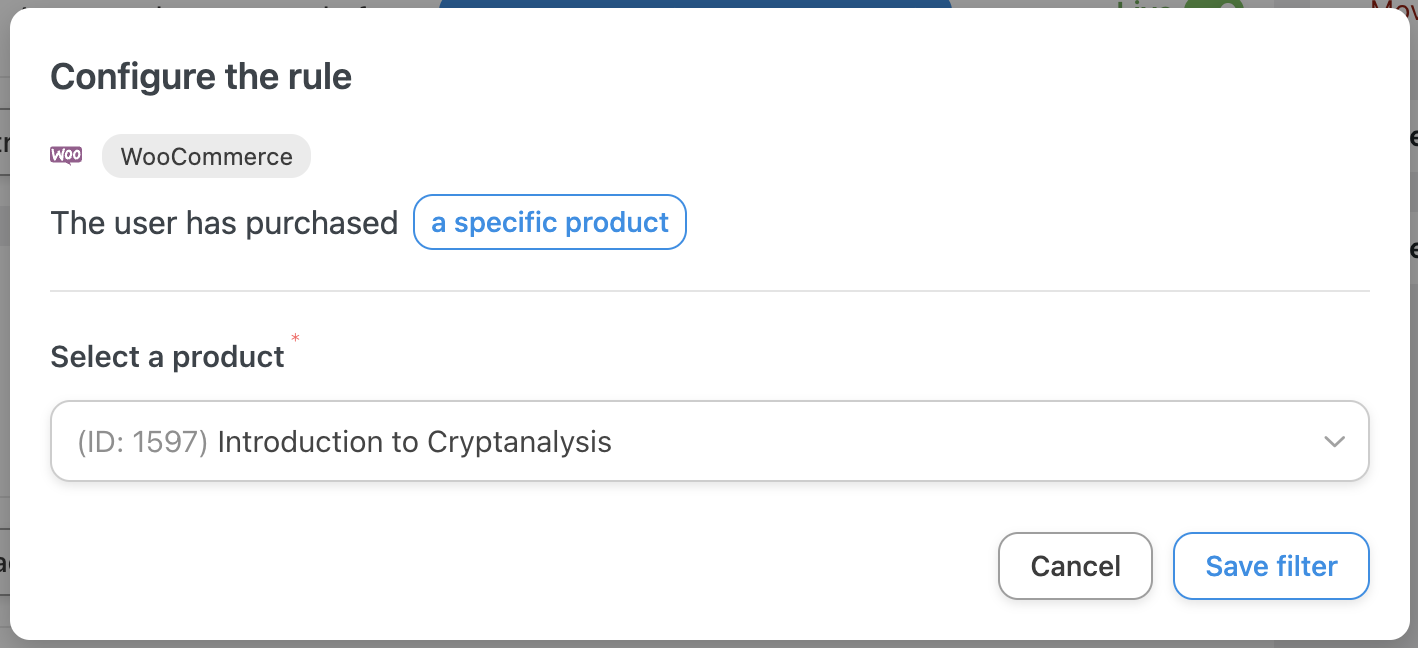Save the filter with the blue button
This screenshot has height=648, width=1418.
pos(1271,566)
